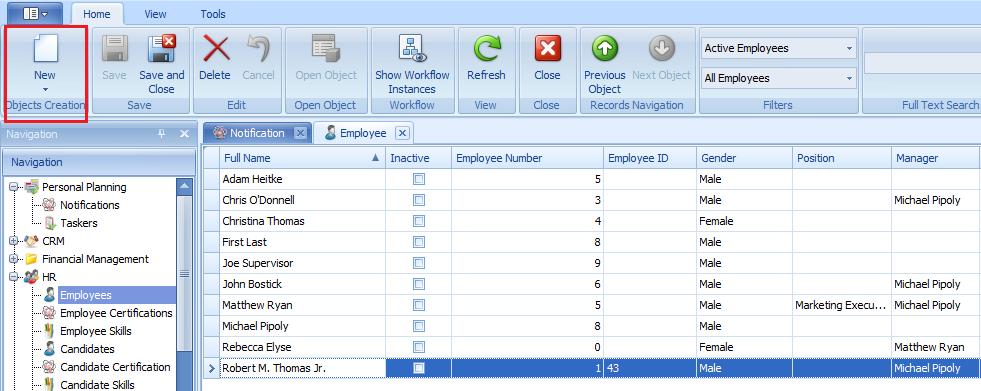The image size is (981, 391).
Task: Click Marketing Execu... position cell
Action: pos(842,305)
